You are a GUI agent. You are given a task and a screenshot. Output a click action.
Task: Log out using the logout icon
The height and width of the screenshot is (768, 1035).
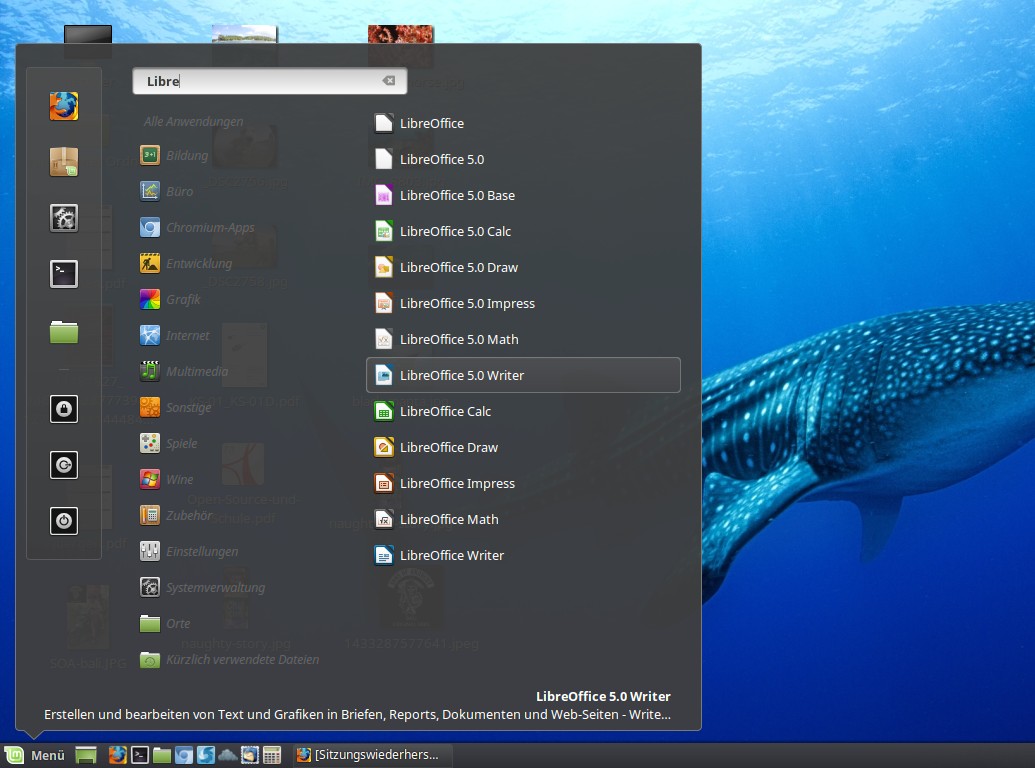(64, 465)
